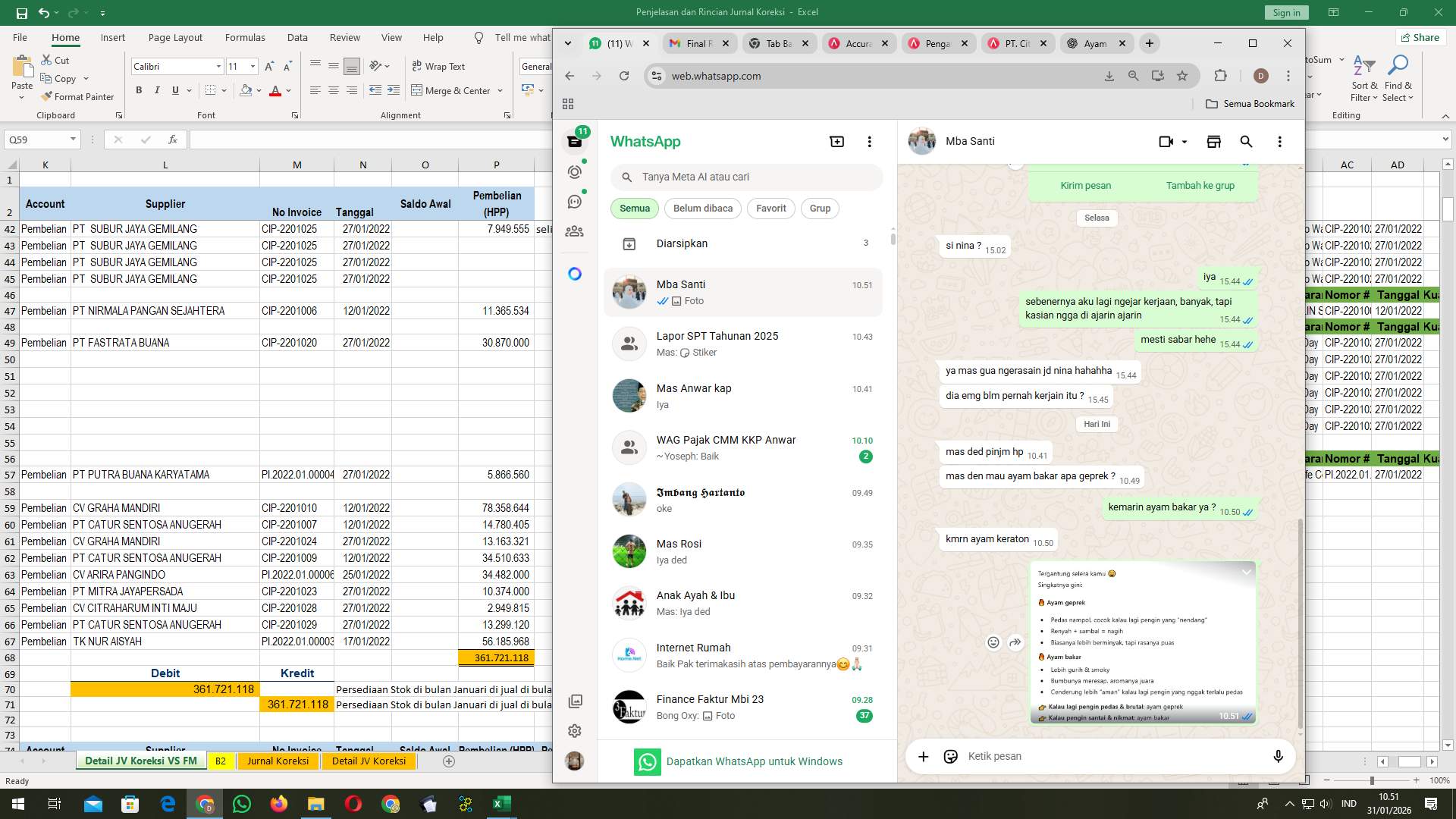The width and height of the screenshot is (1456, 819).
Task: Apply Wrap Text to selection
Action: [x=438, y=66]
